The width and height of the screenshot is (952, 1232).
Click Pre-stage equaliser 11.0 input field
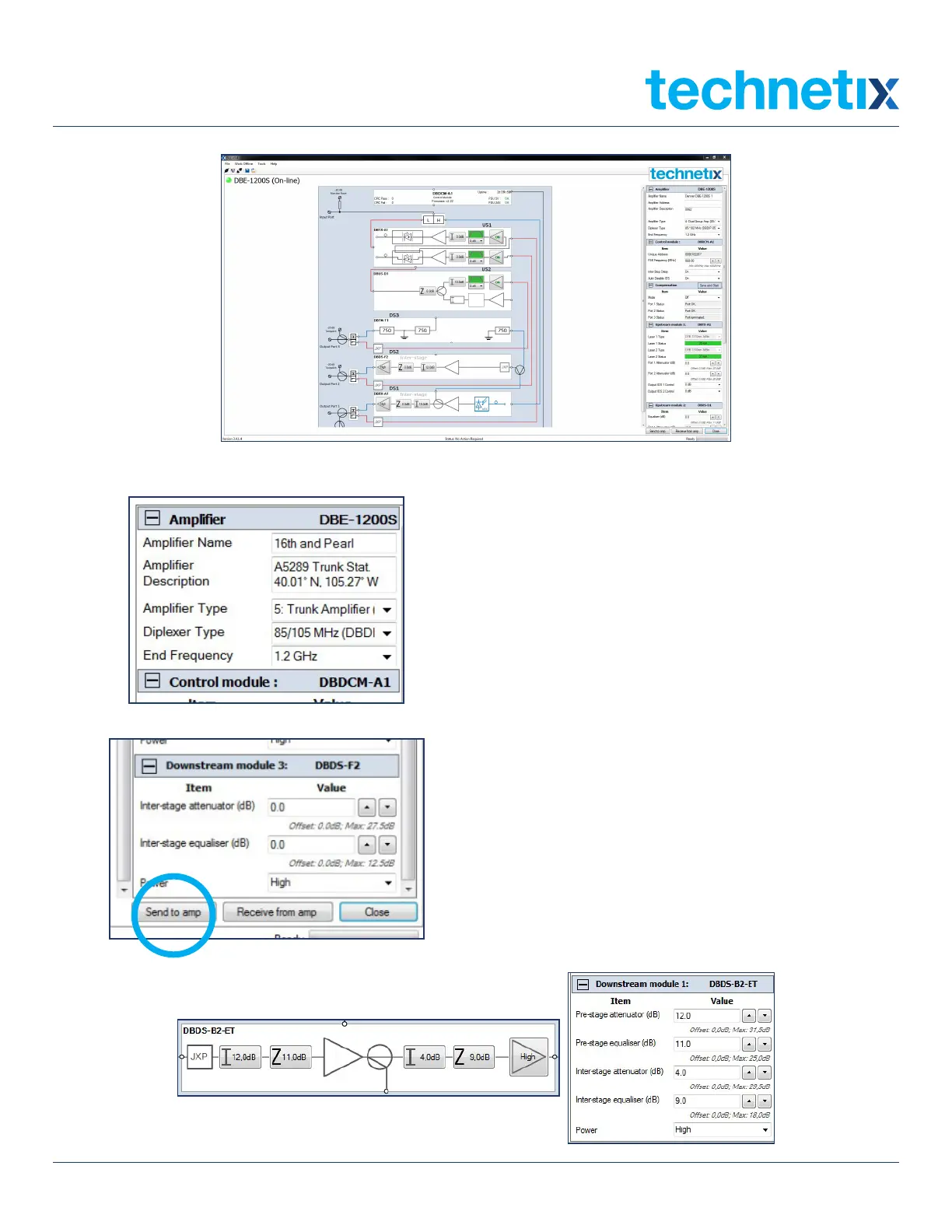point(706,1044)
